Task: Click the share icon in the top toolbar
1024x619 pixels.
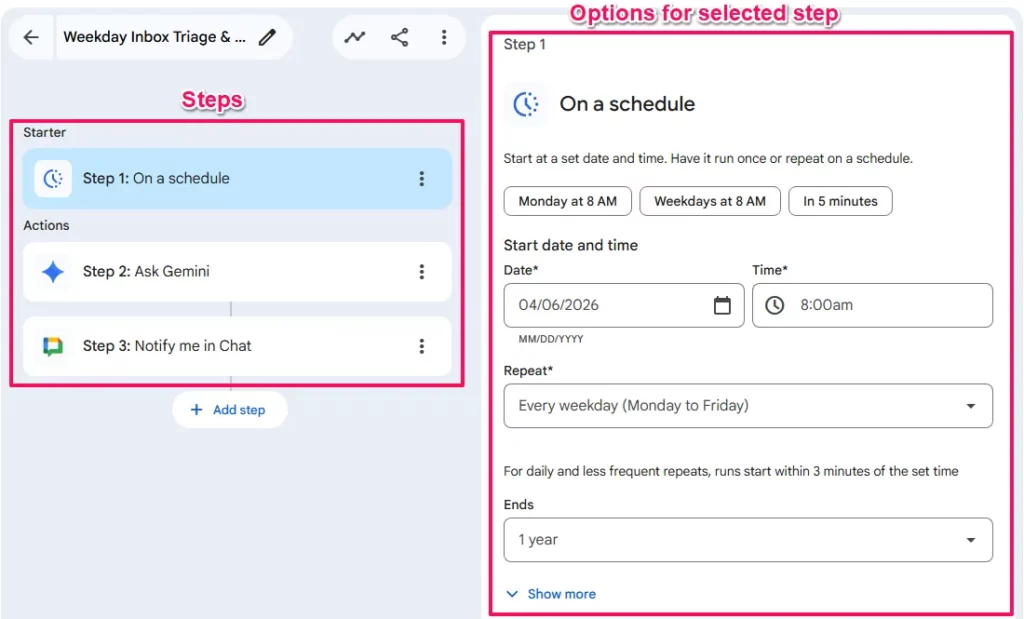Action: (x=400, y=36)
